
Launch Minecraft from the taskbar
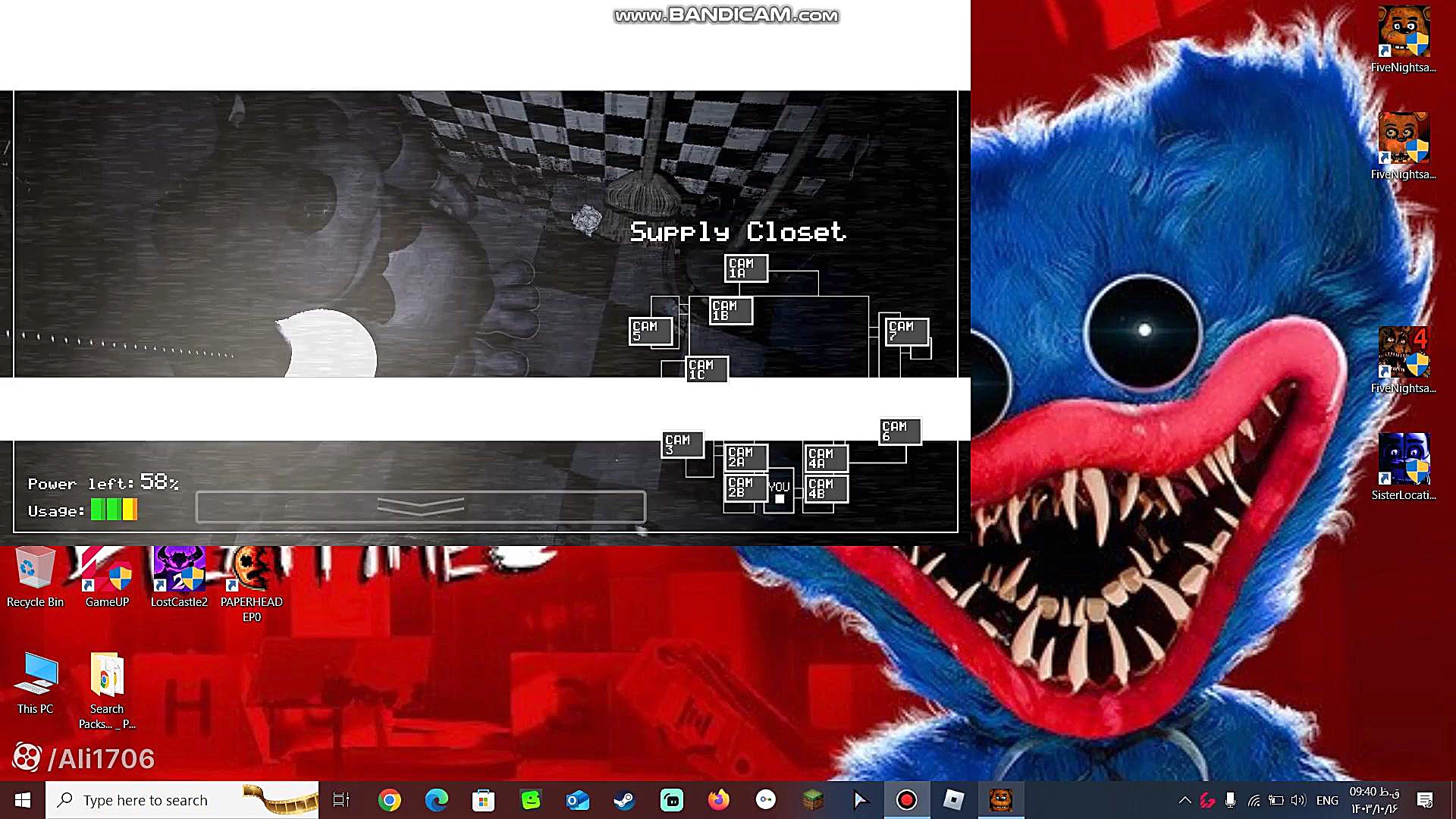click(x=813, y=800)
